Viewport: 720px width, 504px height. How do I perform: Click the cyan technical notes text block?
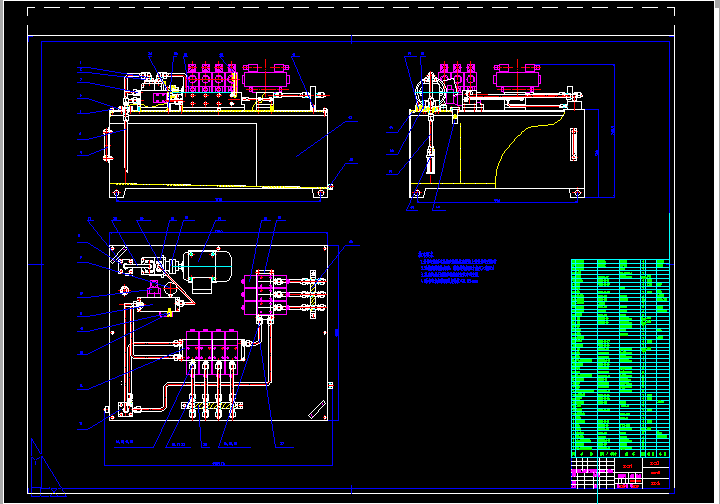pos(457,270)
